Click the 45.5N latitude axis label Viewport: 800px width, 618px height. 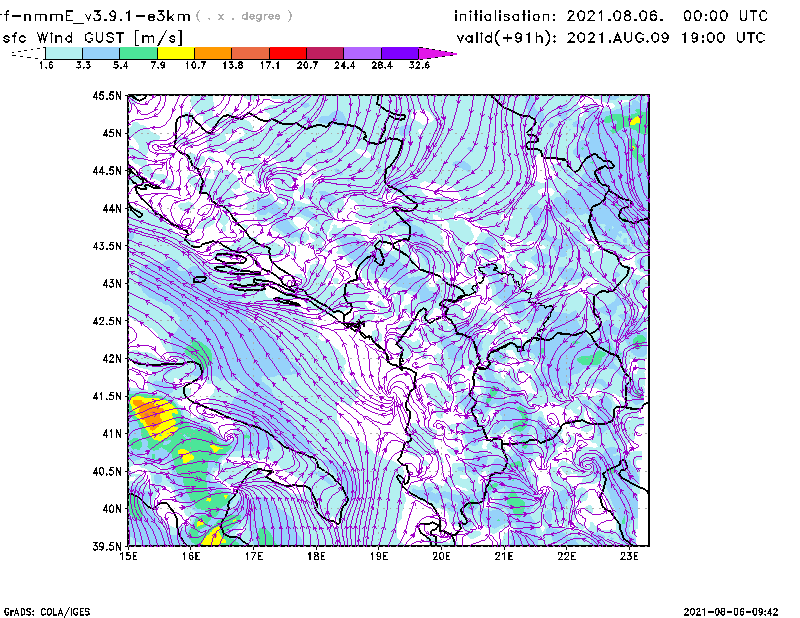pos(107,96)
